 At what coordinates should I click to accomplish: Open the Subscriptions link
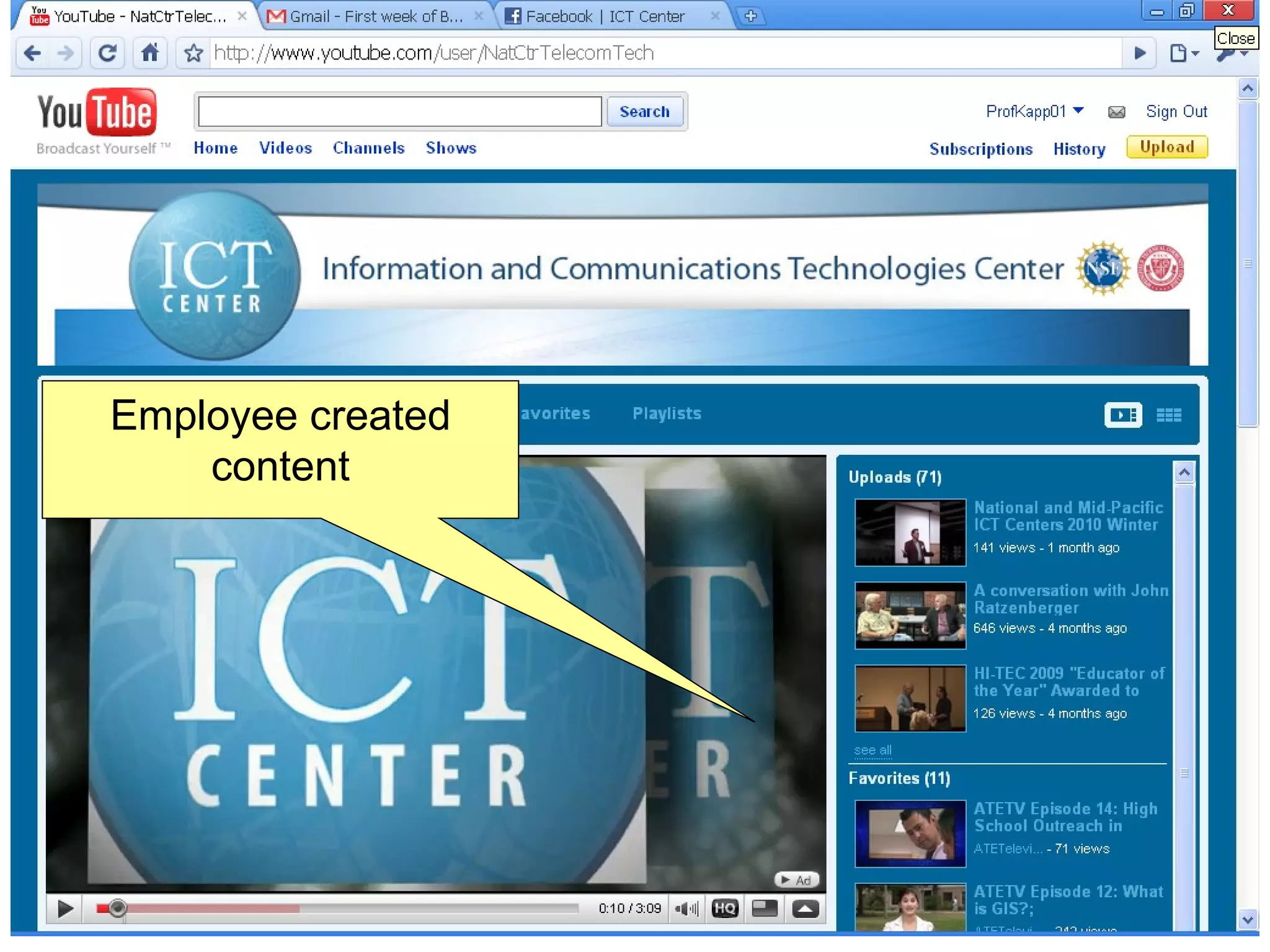(x=981, y=149)
